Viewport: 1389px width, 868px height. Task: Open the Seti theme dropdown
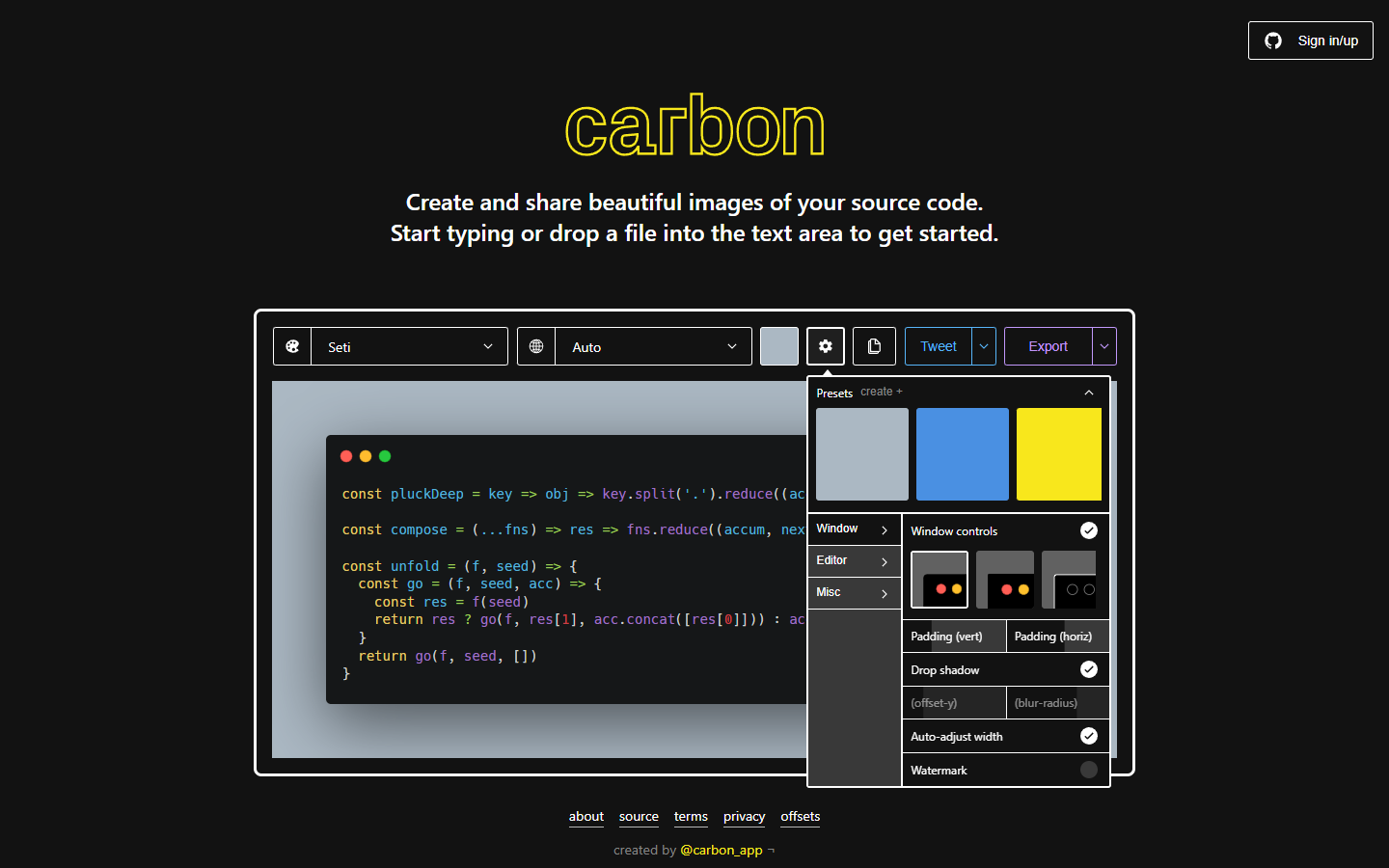[x=409, y=346]
